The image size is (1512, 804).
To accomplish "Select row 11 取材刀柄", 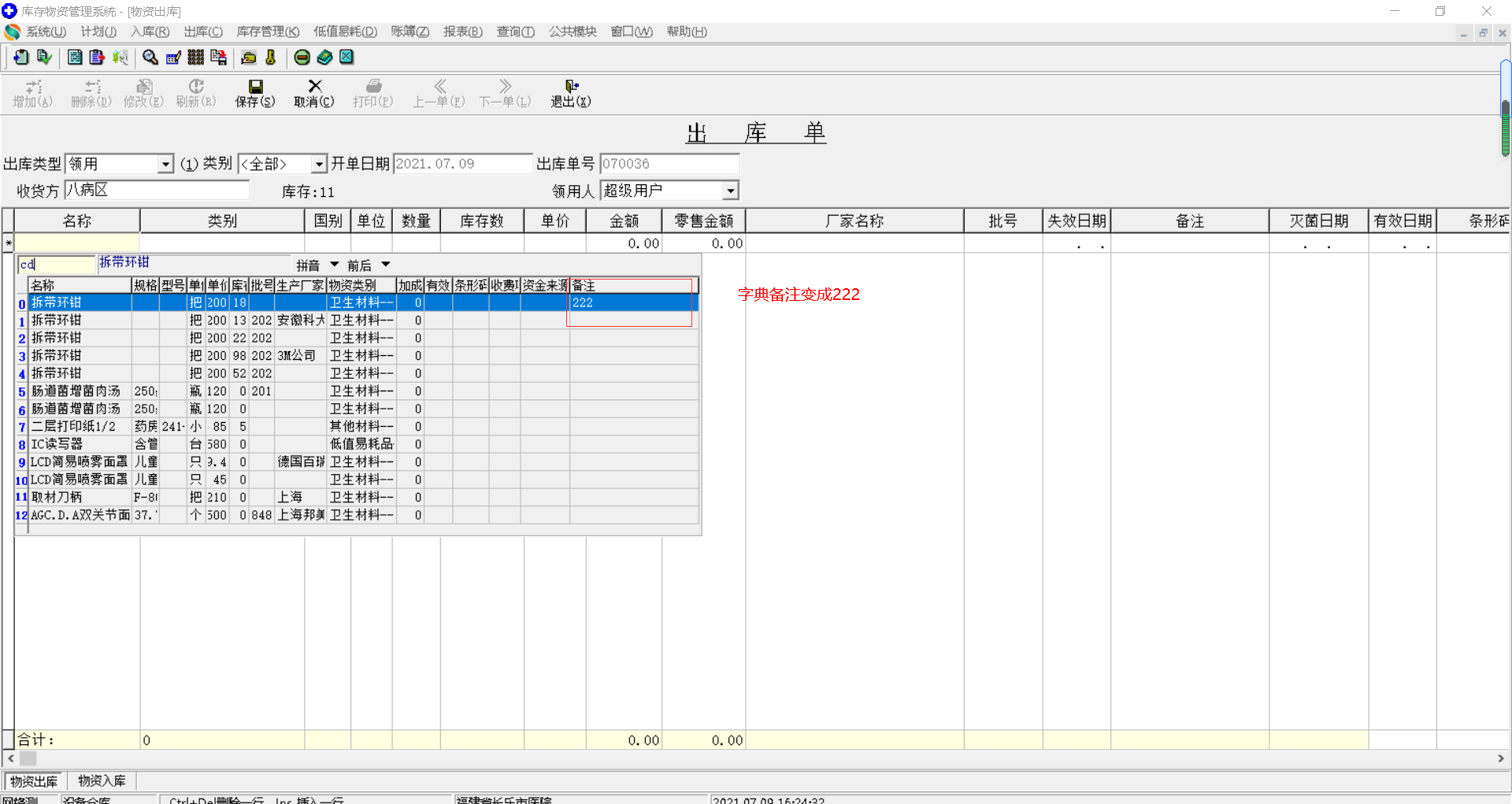I will pyautogui.click(x=364, y=498).
